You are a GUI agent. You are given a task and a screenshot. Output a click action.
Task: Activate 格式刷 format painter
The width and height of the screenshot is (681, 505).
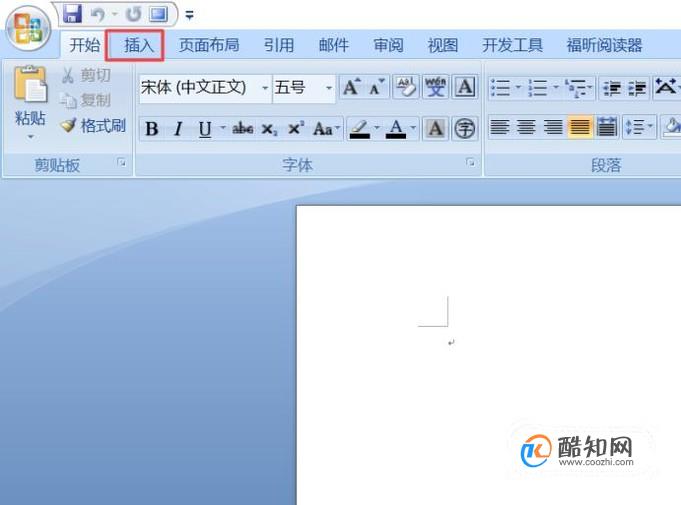point(94,126)
